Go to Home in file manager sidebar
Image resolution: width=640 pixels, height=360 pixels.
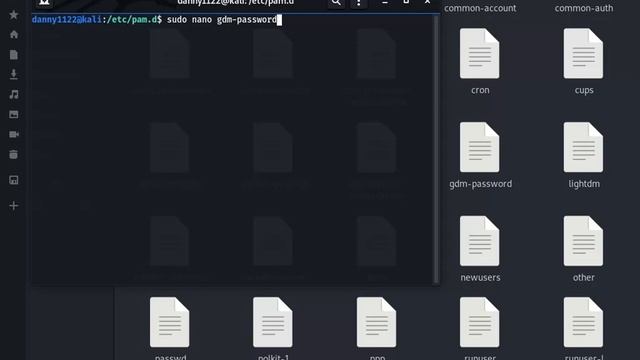pos(13,34)
